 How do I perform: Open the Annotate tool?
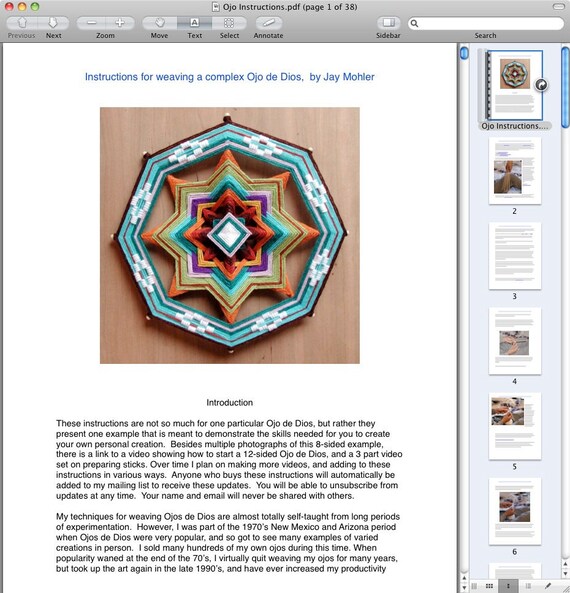pyautogui.click(x=269, y=23)
